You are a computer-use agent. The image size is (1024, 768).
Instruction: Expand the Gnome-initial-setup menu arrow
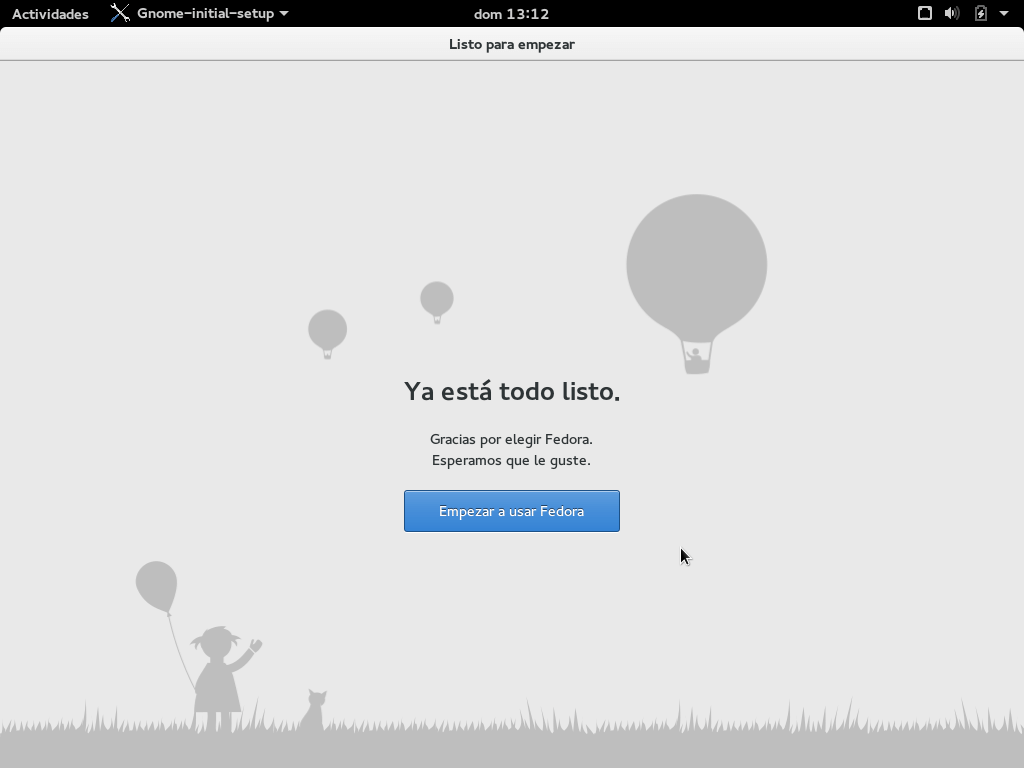[284, 13]
